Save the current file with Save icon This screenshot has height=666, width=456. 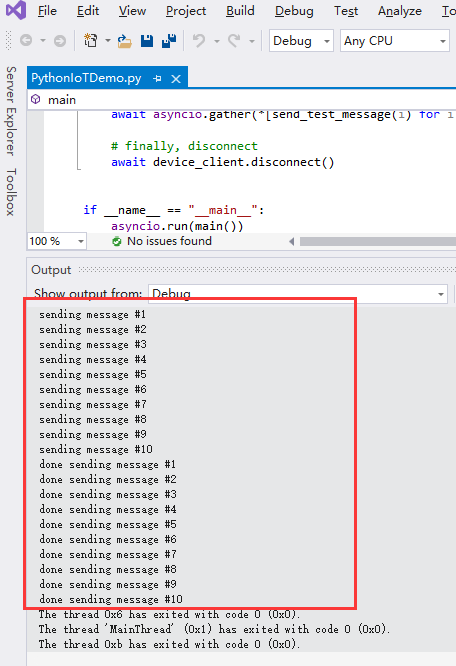pos(147,41)
